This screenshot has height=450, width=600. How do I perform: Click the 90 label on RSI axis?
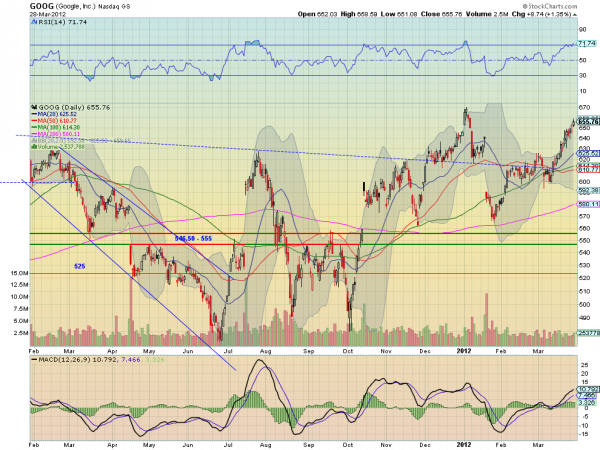pyautogui.click(x=582, y=29)
